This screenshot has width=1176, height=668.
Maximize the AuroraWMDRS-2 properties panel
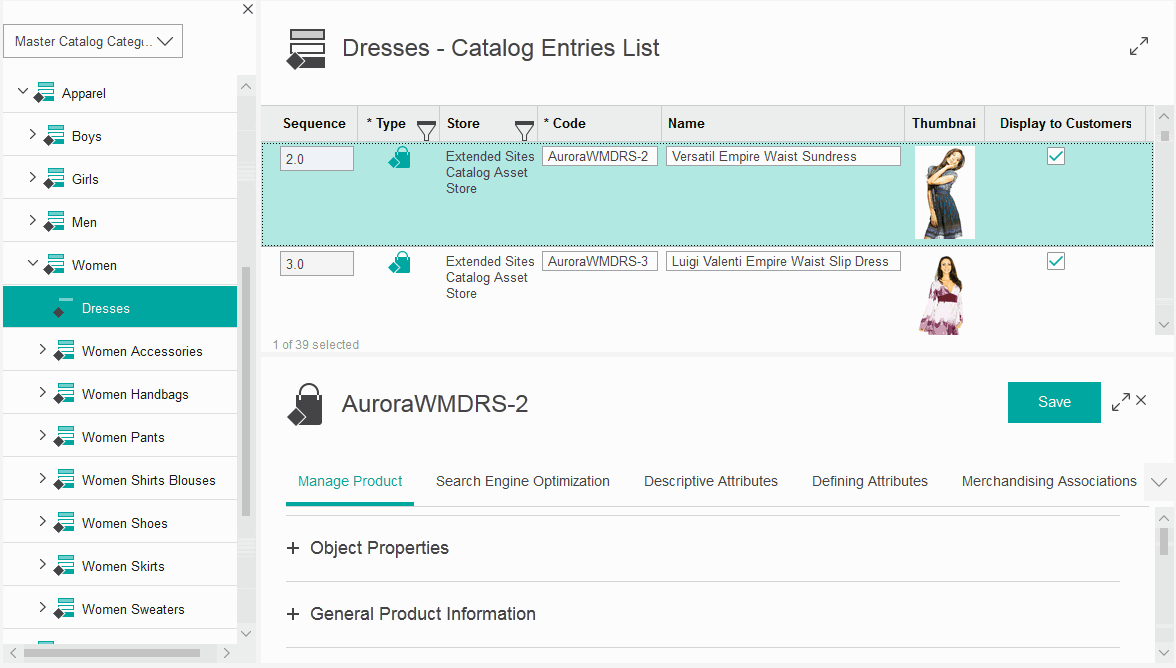click(1122, 400)
